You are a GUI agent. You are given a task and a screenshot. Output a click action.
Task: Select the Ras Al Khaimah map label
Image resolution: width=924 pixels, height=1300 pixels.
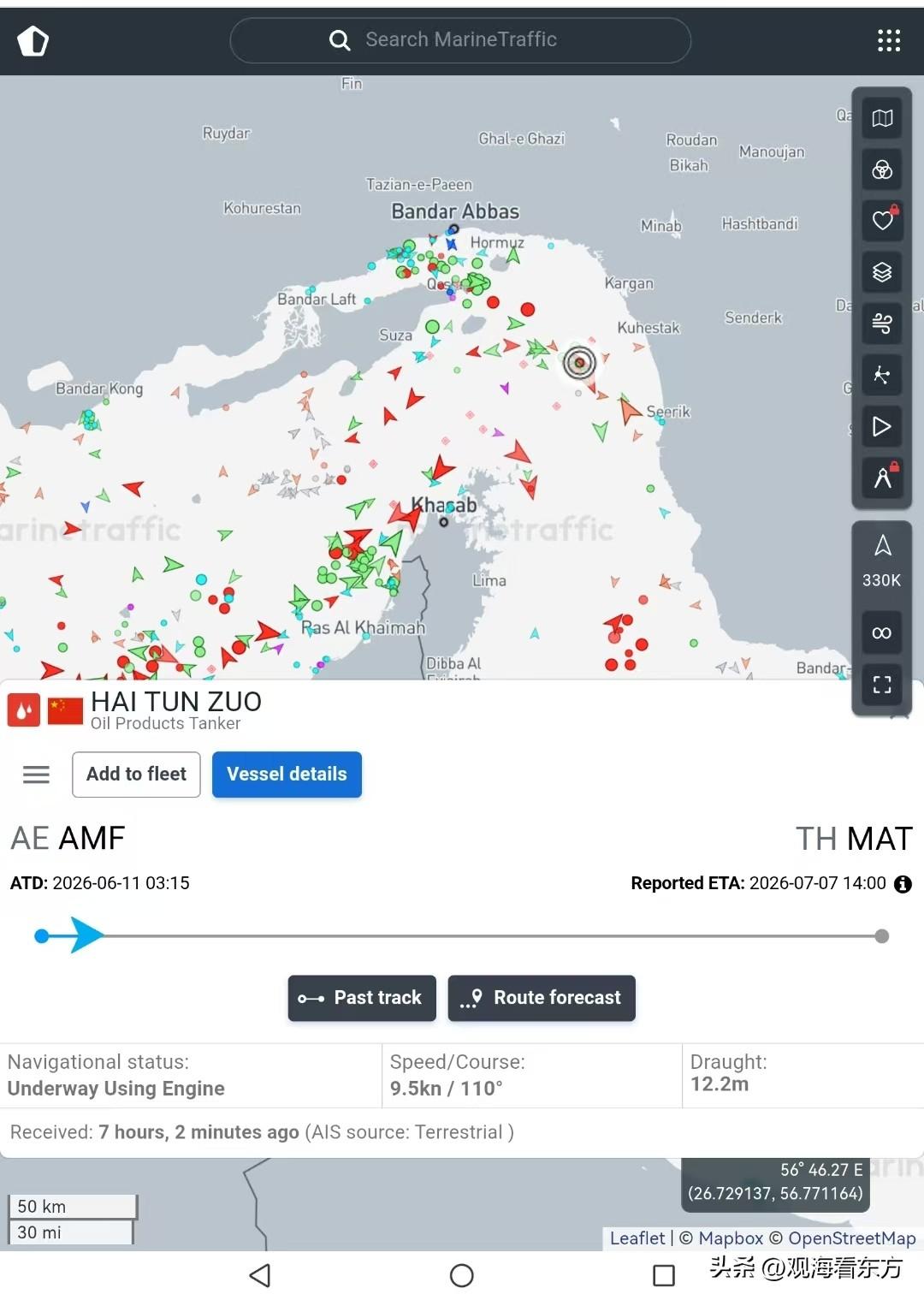tap(363, 627)
